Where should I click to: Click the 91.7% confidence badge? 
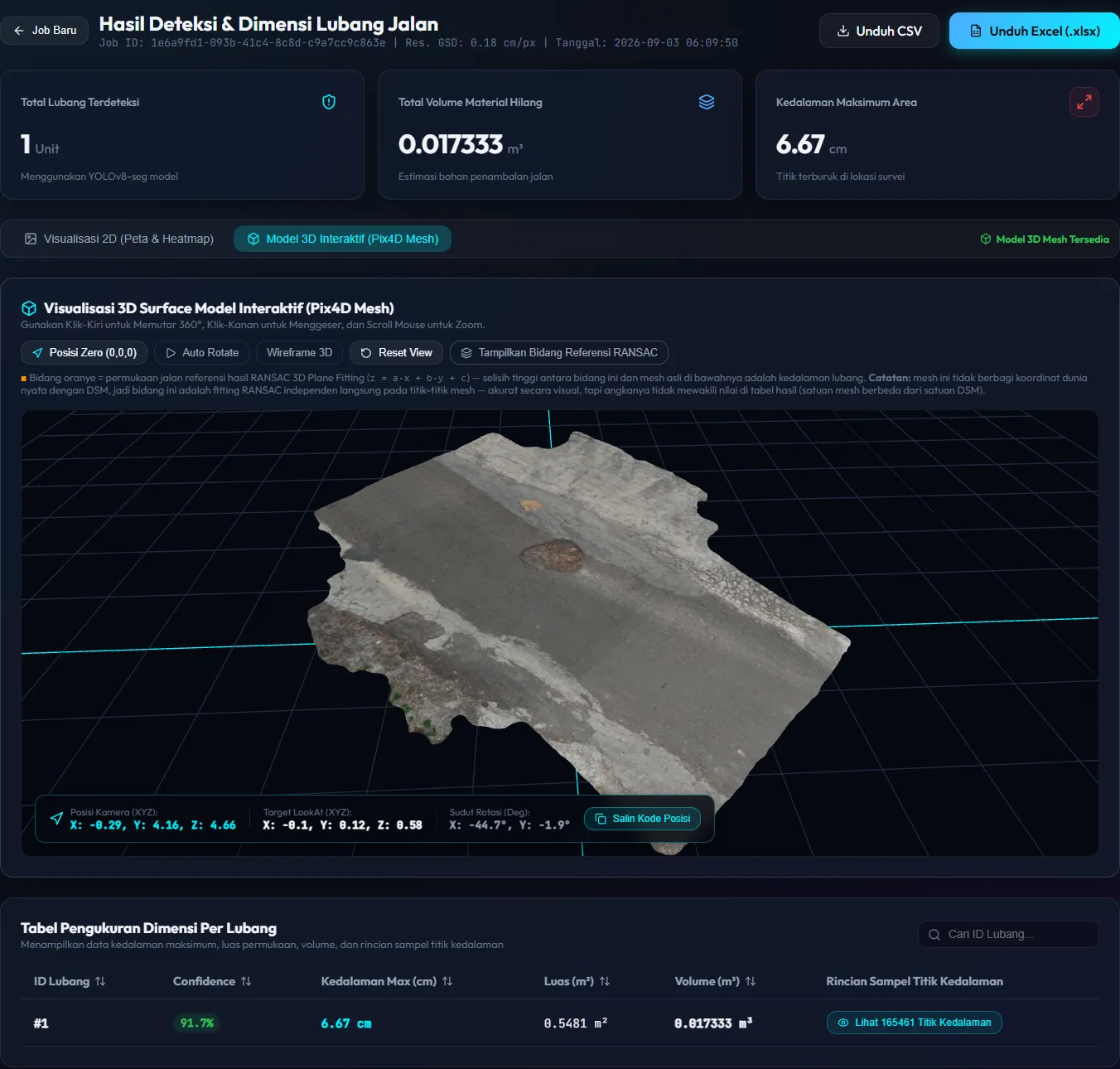[197, 1023]
